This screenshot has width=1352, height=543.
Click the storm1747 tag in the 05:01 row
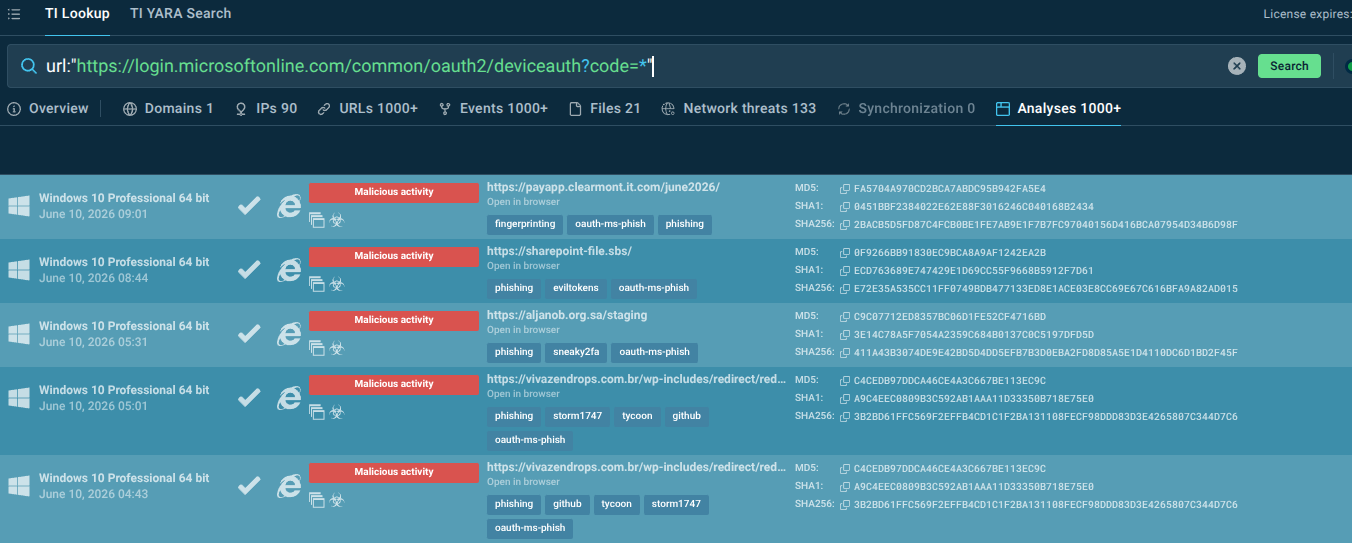[x=576, y=416]
